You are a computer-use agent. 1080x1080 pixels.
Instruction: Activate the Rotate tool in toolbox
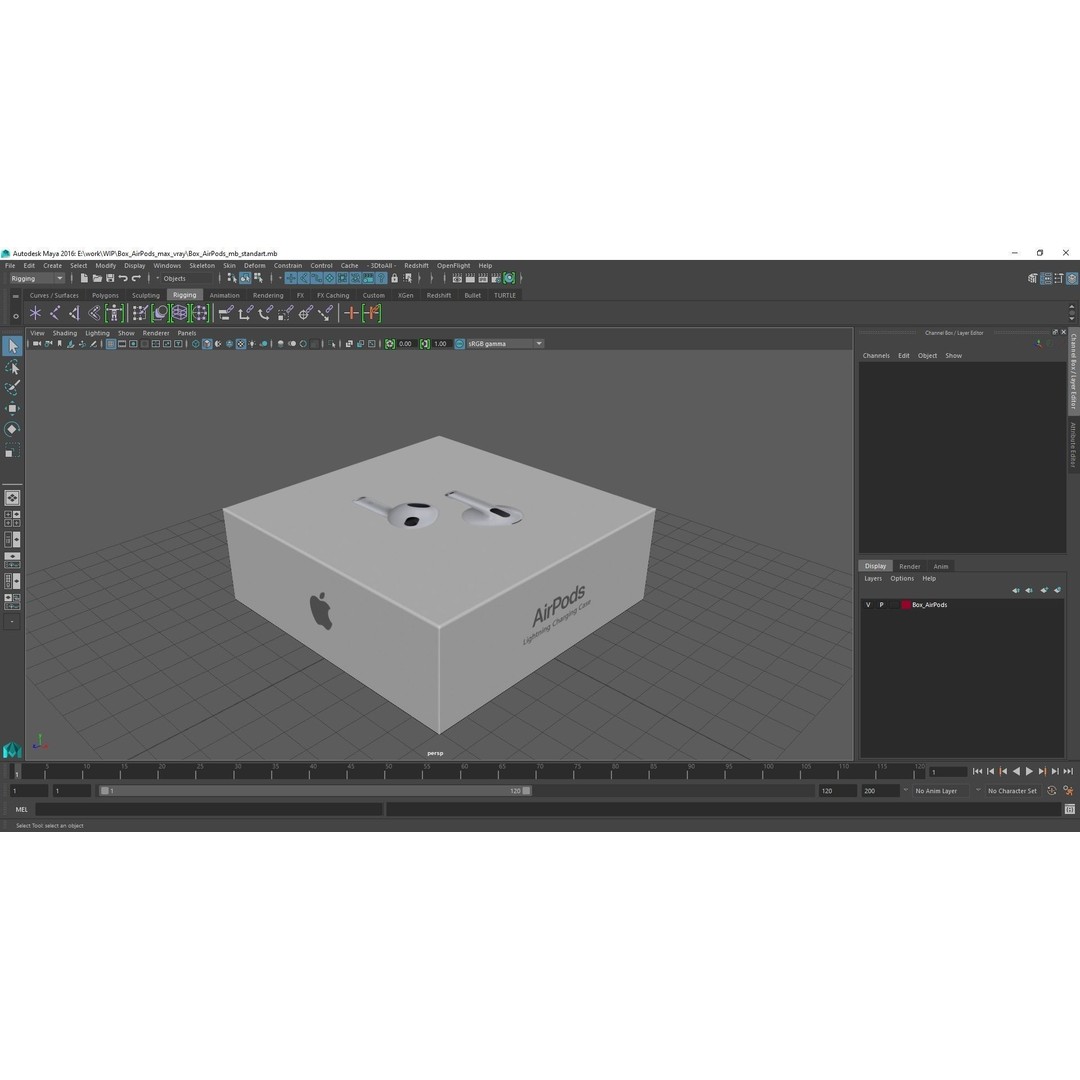click(x=12, y=429)
